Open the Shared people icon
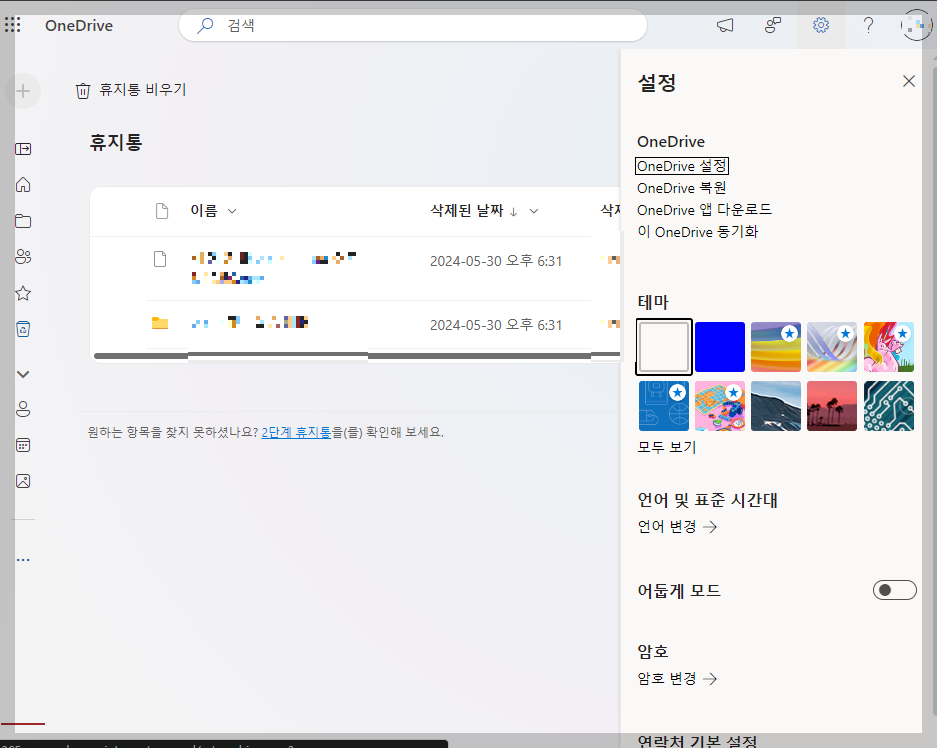 23,257
